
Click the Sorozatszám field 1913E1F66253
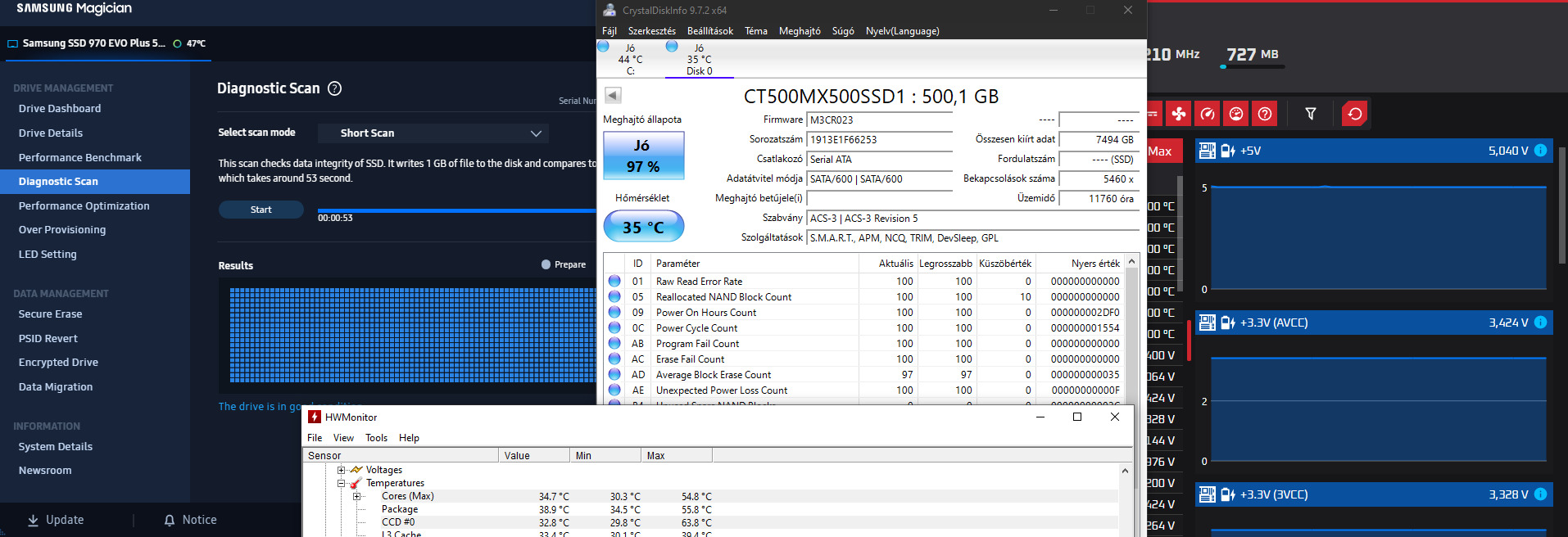880,140
